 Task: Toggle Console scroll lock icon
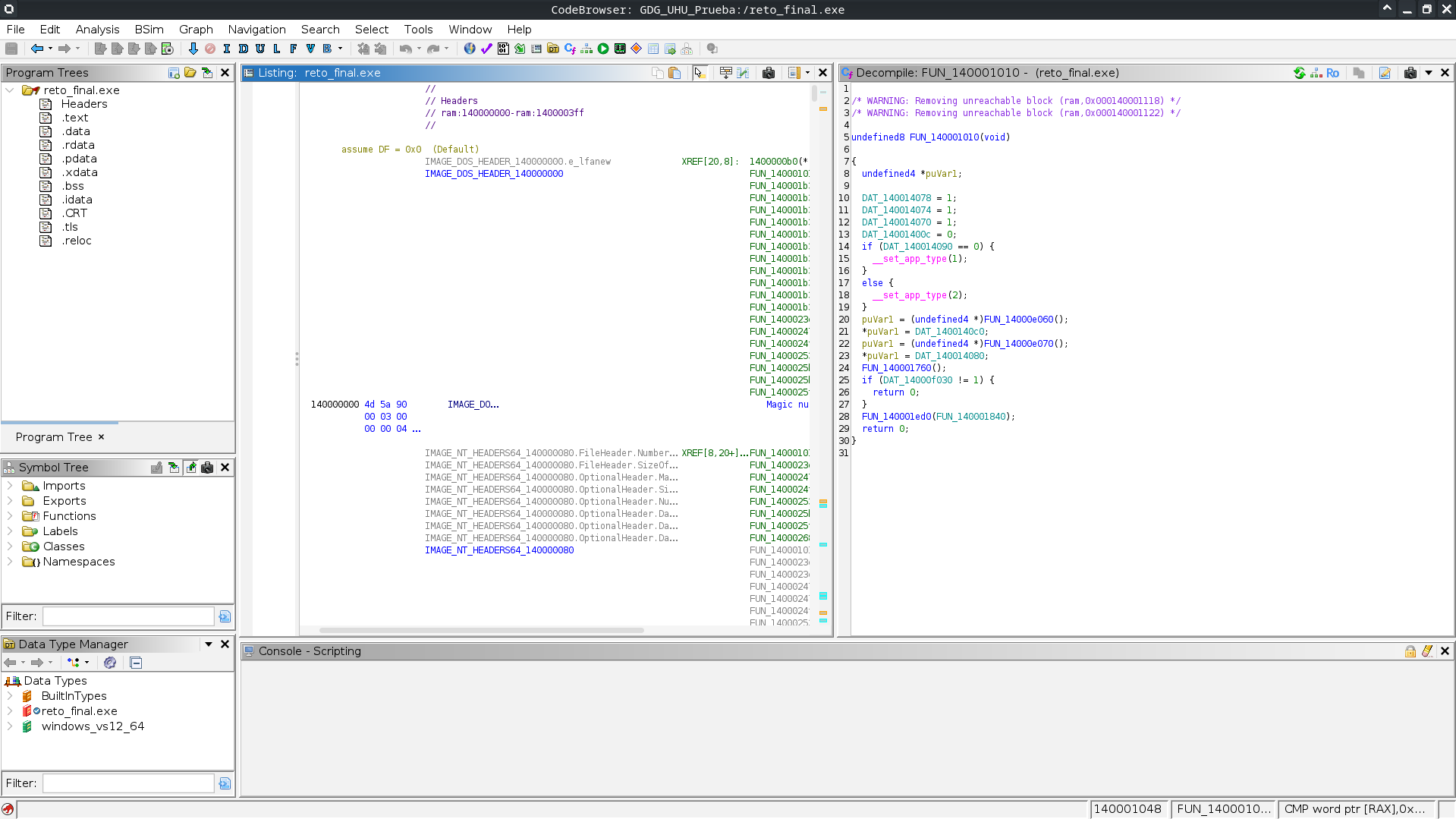tap(1410, 651)
